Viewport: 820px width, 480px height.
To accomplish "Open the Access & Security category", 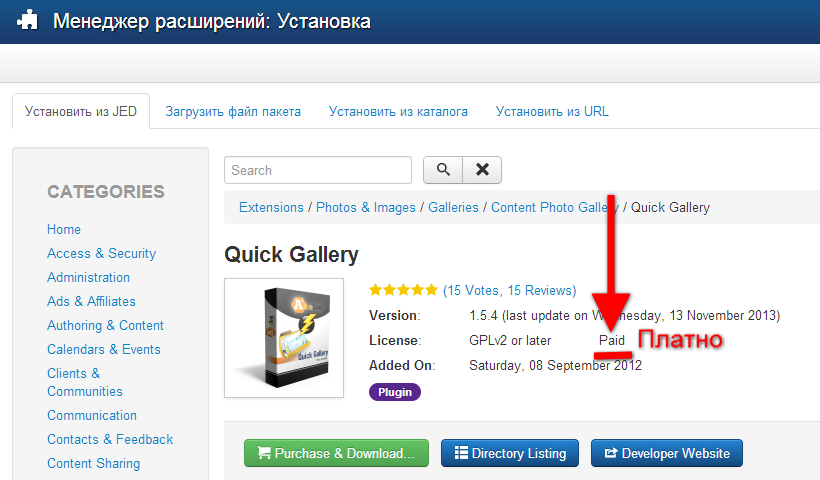I will (x=101, y=254).
